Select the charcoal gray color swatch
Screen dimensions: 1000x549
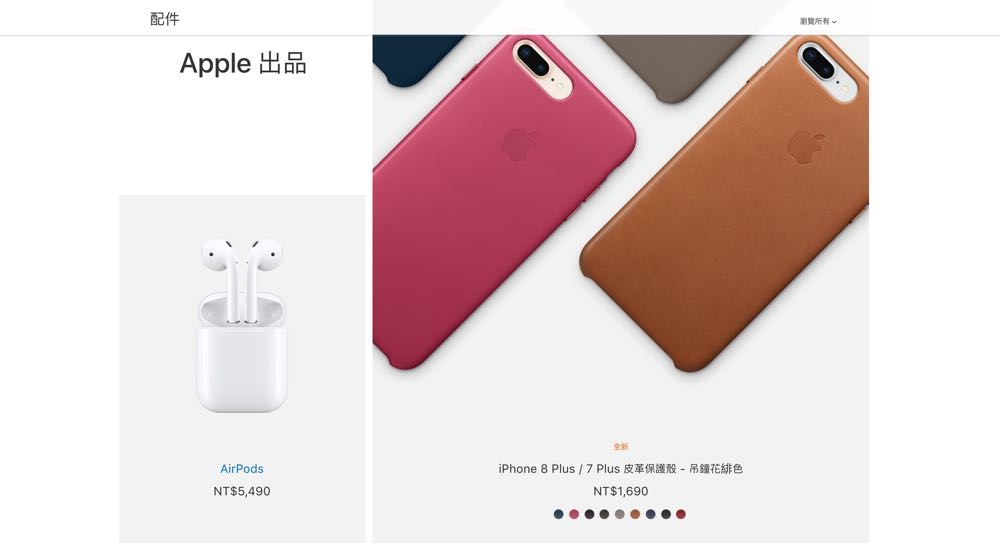[x=605, y=514]
